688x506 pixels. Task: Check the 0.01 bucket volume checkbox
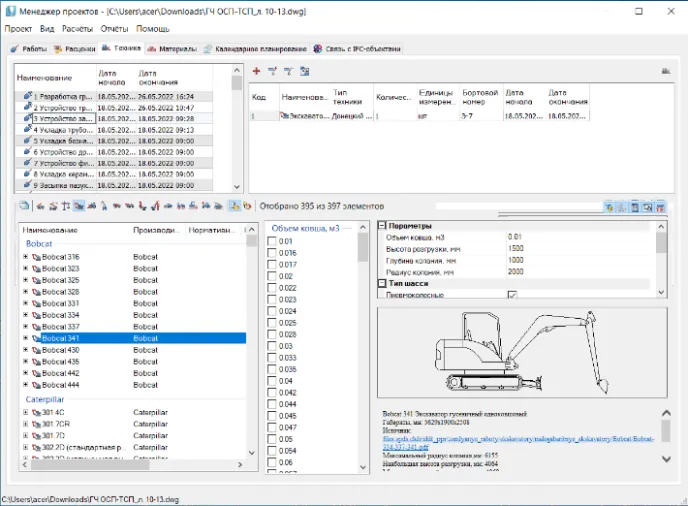(x=273, y=241)
